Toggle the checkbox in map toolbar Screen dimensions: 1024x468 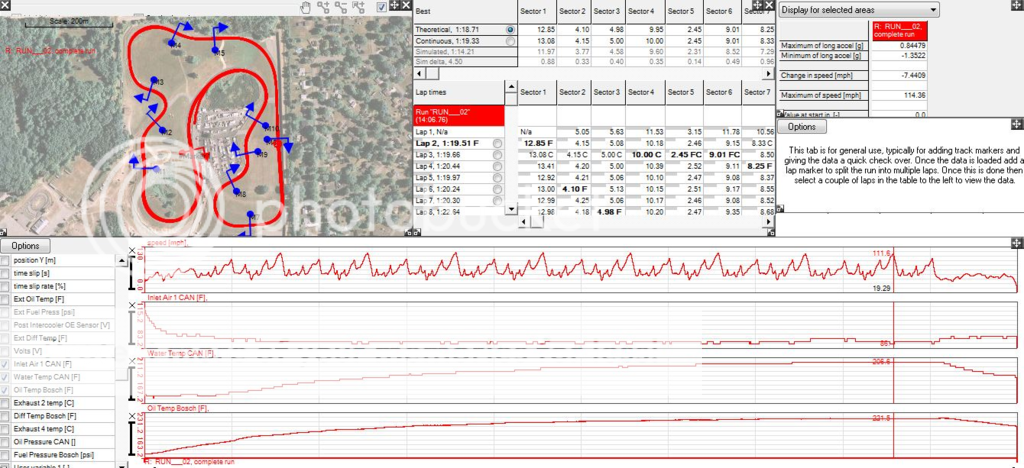pyautogui.click(x=381, y=6)
